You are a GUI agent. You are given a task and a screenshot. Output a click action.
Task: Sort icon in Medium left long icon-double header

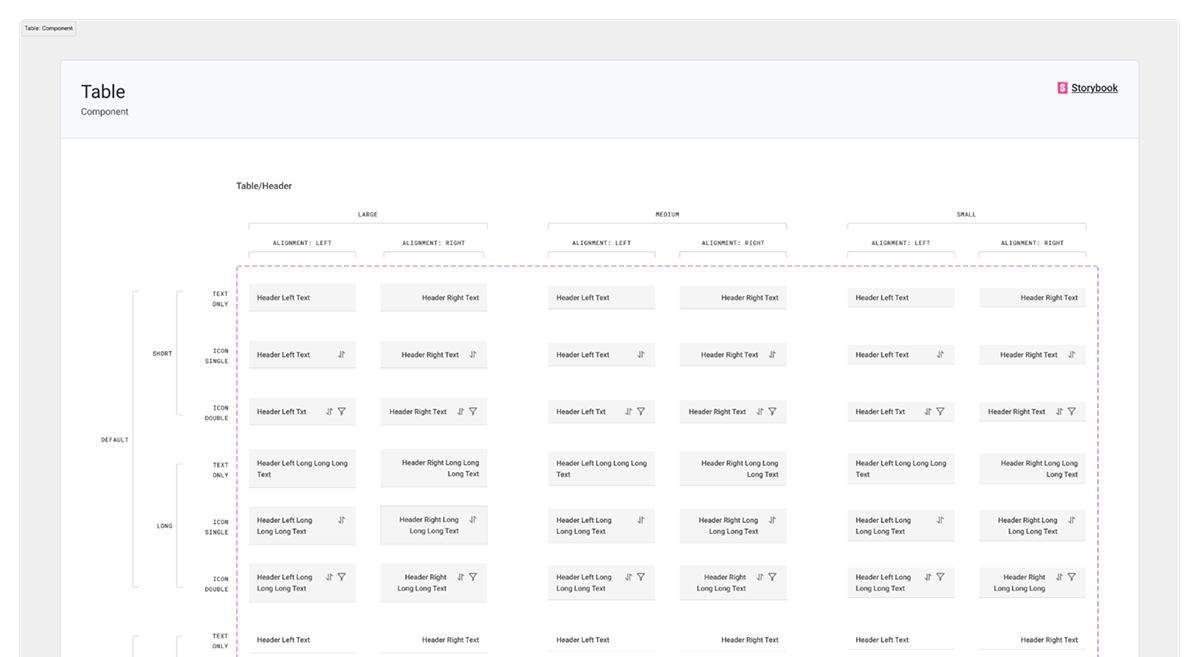point(629,577)
